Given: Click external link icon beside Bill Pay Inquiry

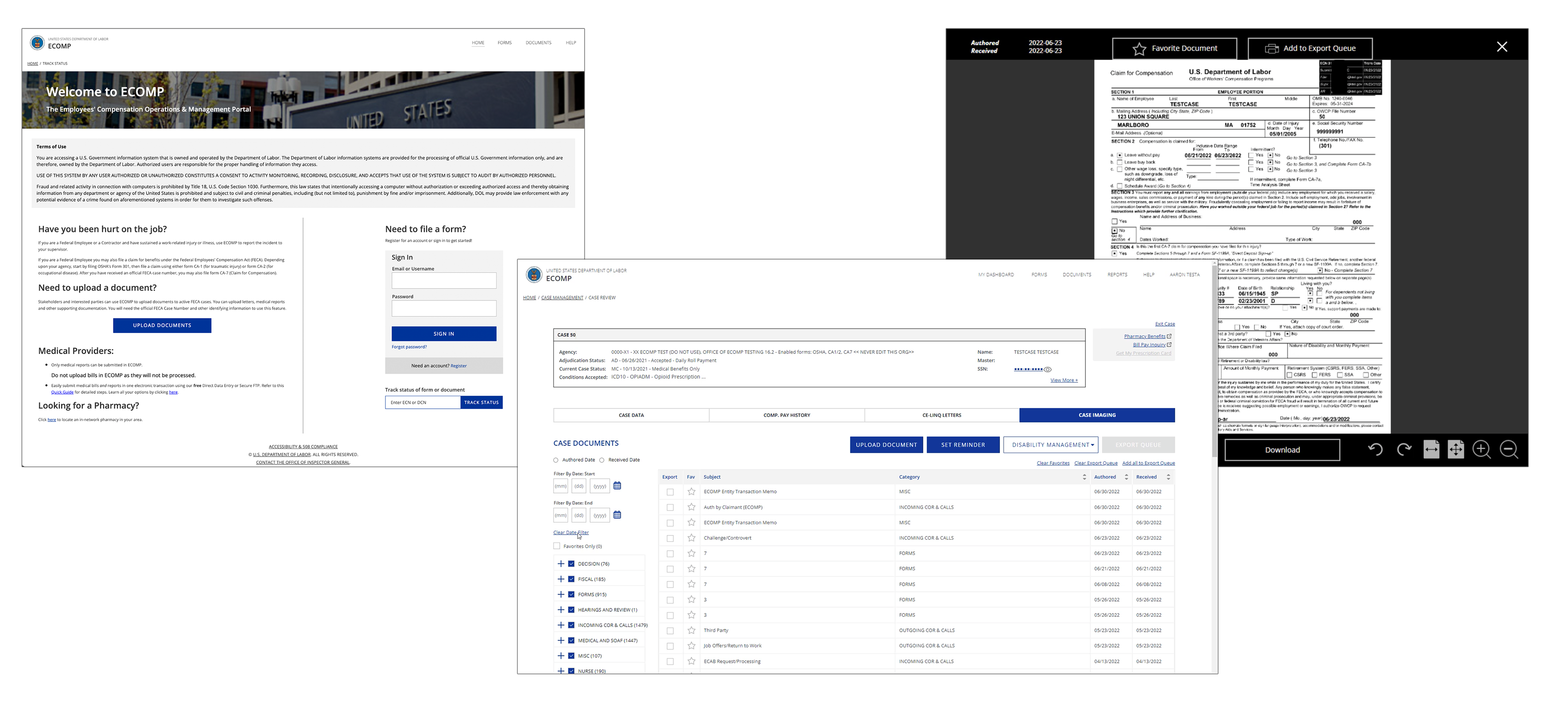Looking at the screenshot, I should point(1169,345).
